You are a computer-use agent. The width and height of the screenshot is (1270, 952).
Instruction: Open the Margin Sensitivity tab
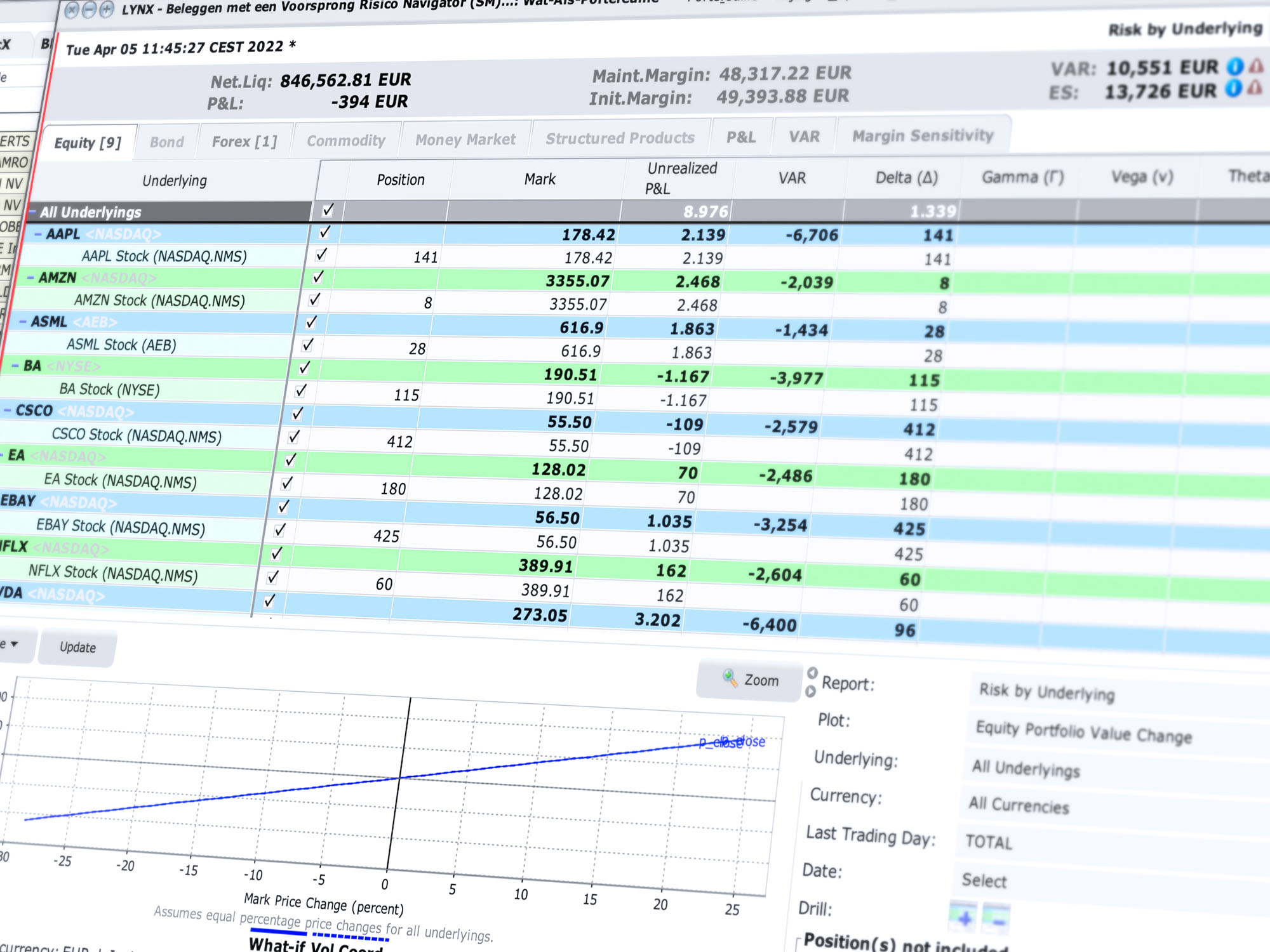[923, 135]
